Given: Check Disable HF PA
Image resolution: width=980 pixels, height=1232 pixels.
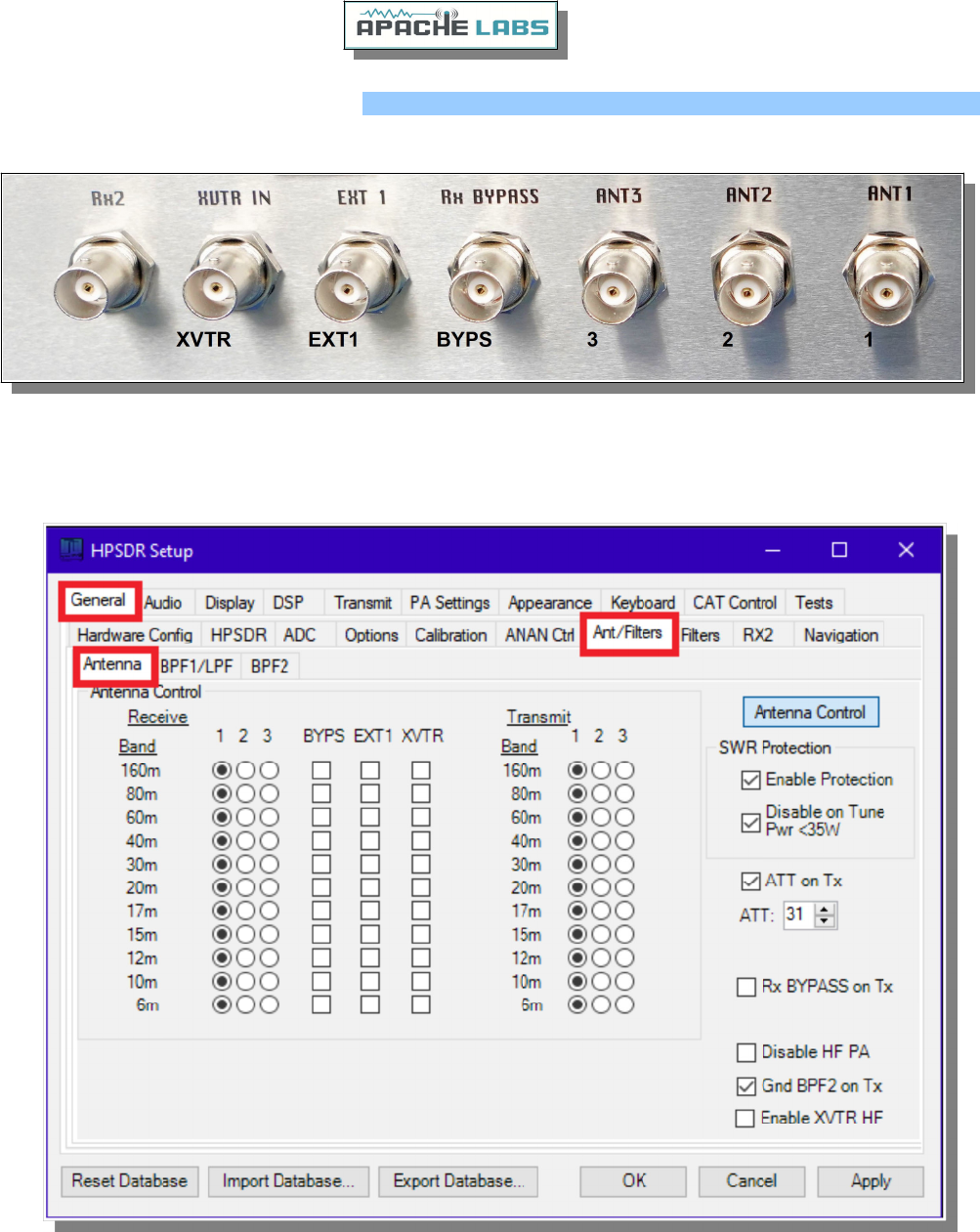Looking at the screenshot, I should pyautogui.click(x=746, y=1052).
